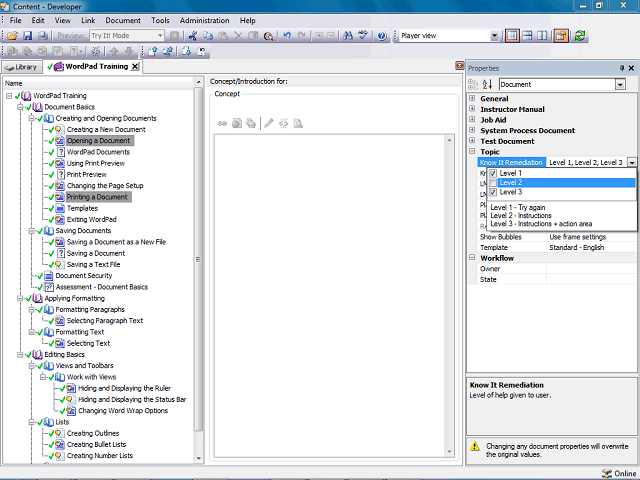Open the Document dropdown in Properties

pyautogui.click(x=620, y=84)
